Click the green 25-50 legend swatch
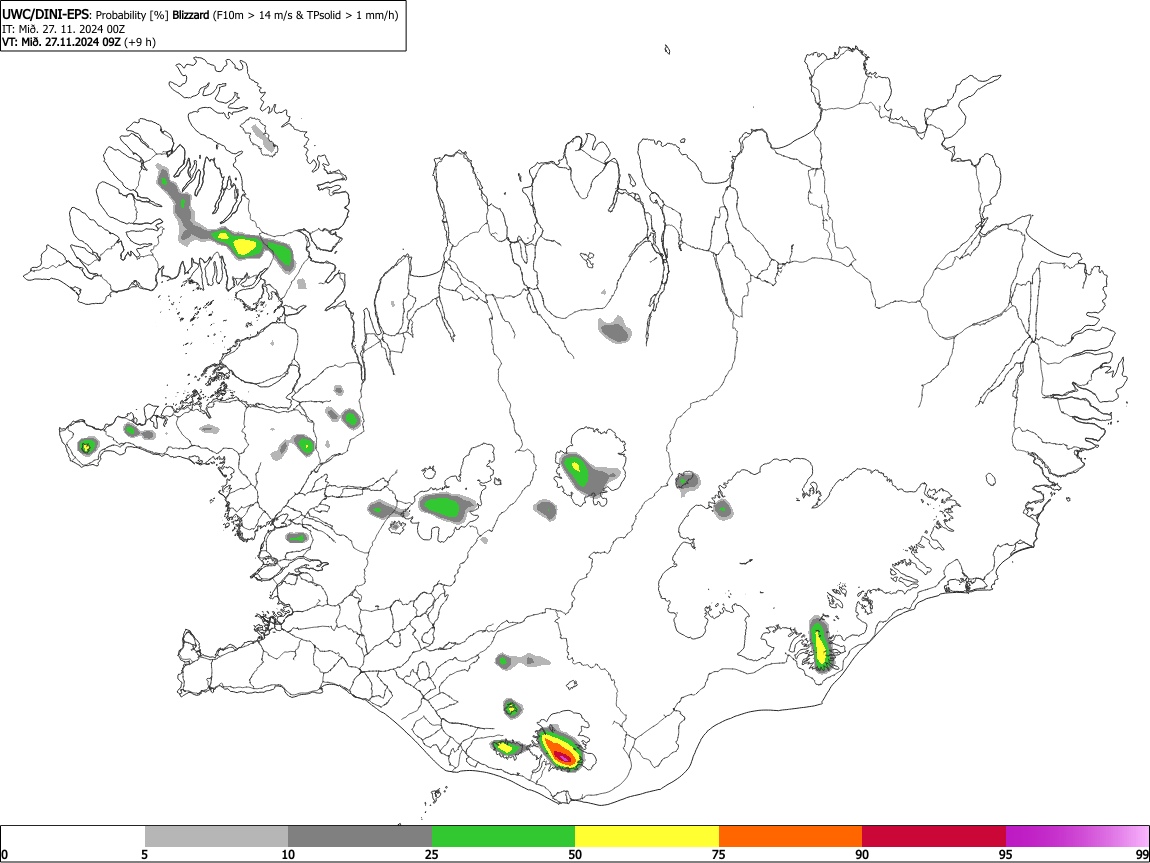Screen dimensions: 1150x863 coord(503,836)
